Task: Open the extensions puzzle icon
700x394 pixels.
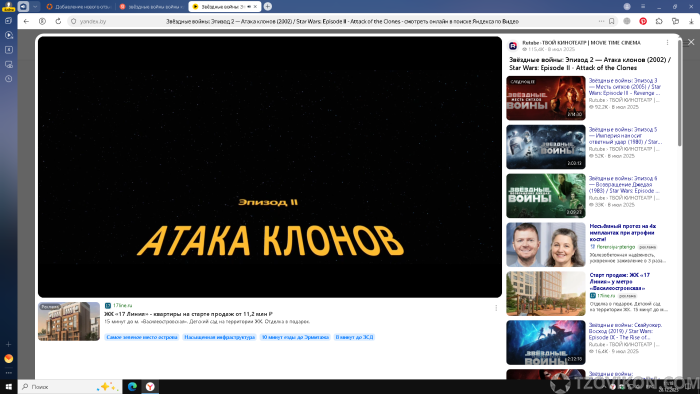Action: click(x=659, y=21)
